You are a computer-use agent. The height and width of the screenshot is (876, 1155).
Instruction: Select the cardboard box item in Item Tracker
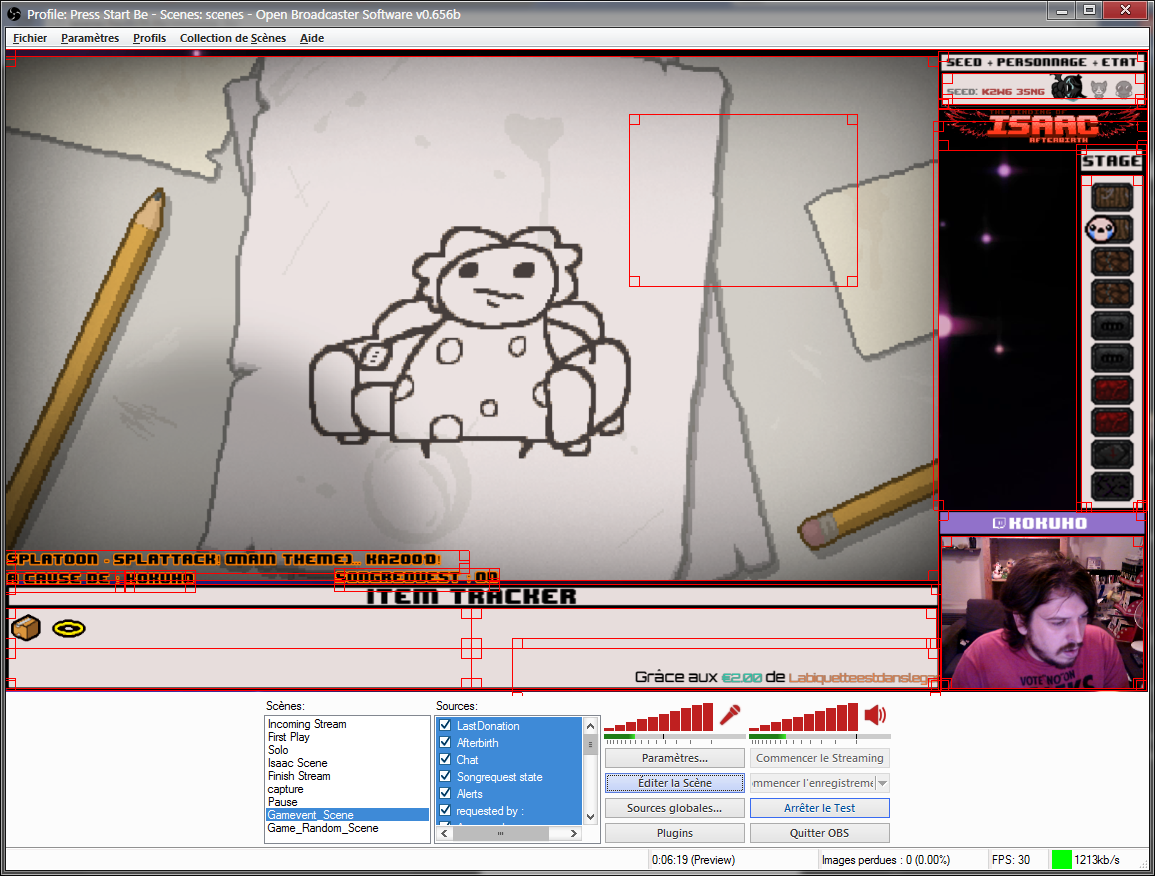tap(27, 628)
